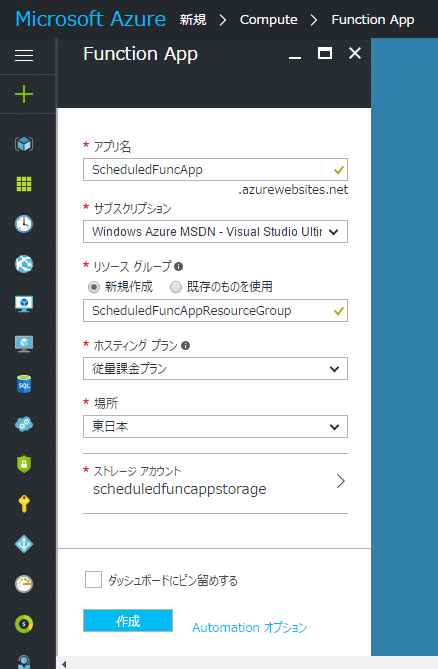The image size is (438, 669).
Task: Open サブスクリプション dropdown
Action: tap(215, 232)
